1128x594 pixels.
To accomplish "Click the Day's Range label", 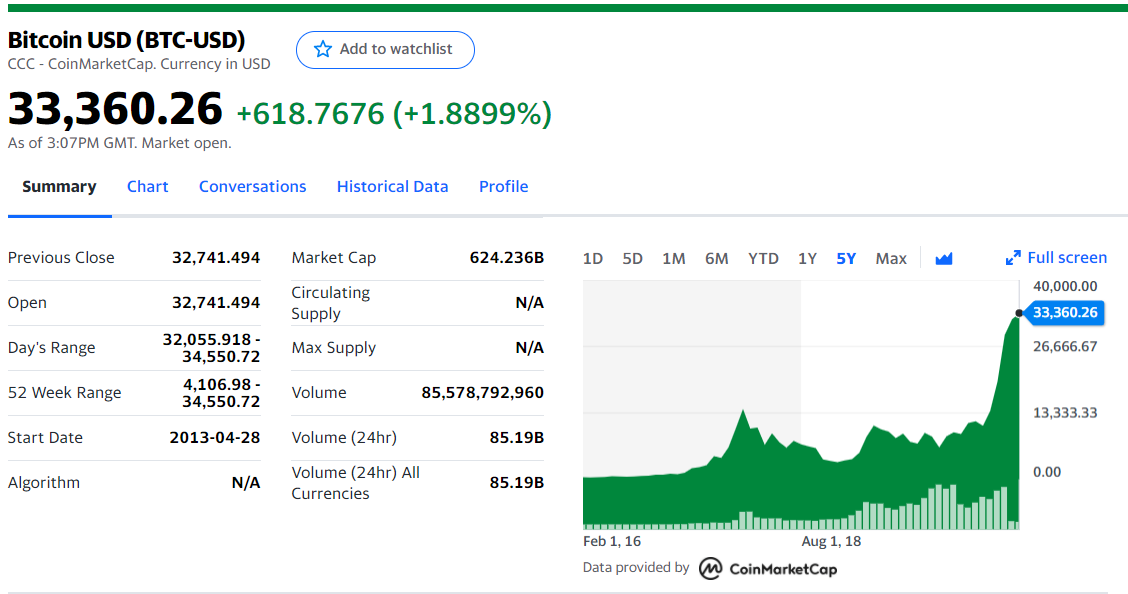I will [x=52, y=348].
